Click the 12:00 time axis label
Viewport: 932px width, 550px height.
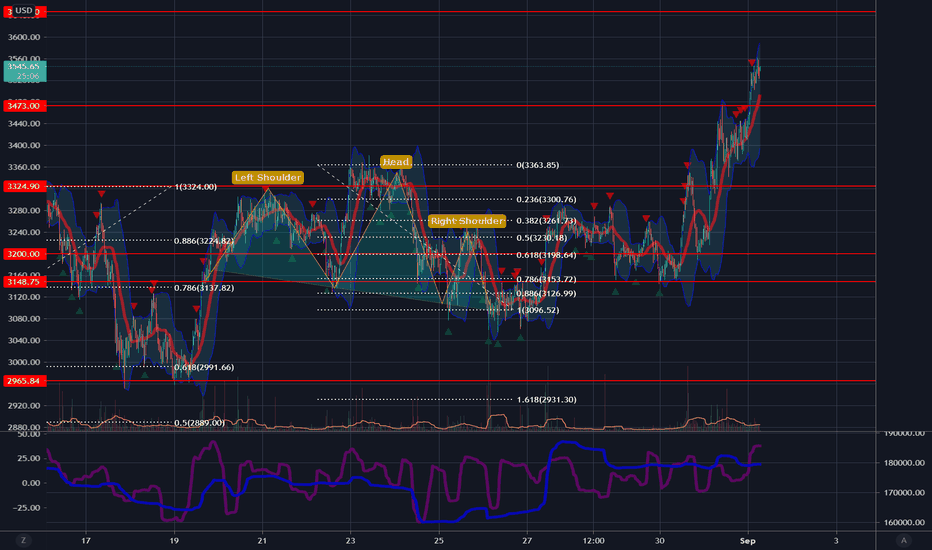pyautogui.click(x=593, y=540)
